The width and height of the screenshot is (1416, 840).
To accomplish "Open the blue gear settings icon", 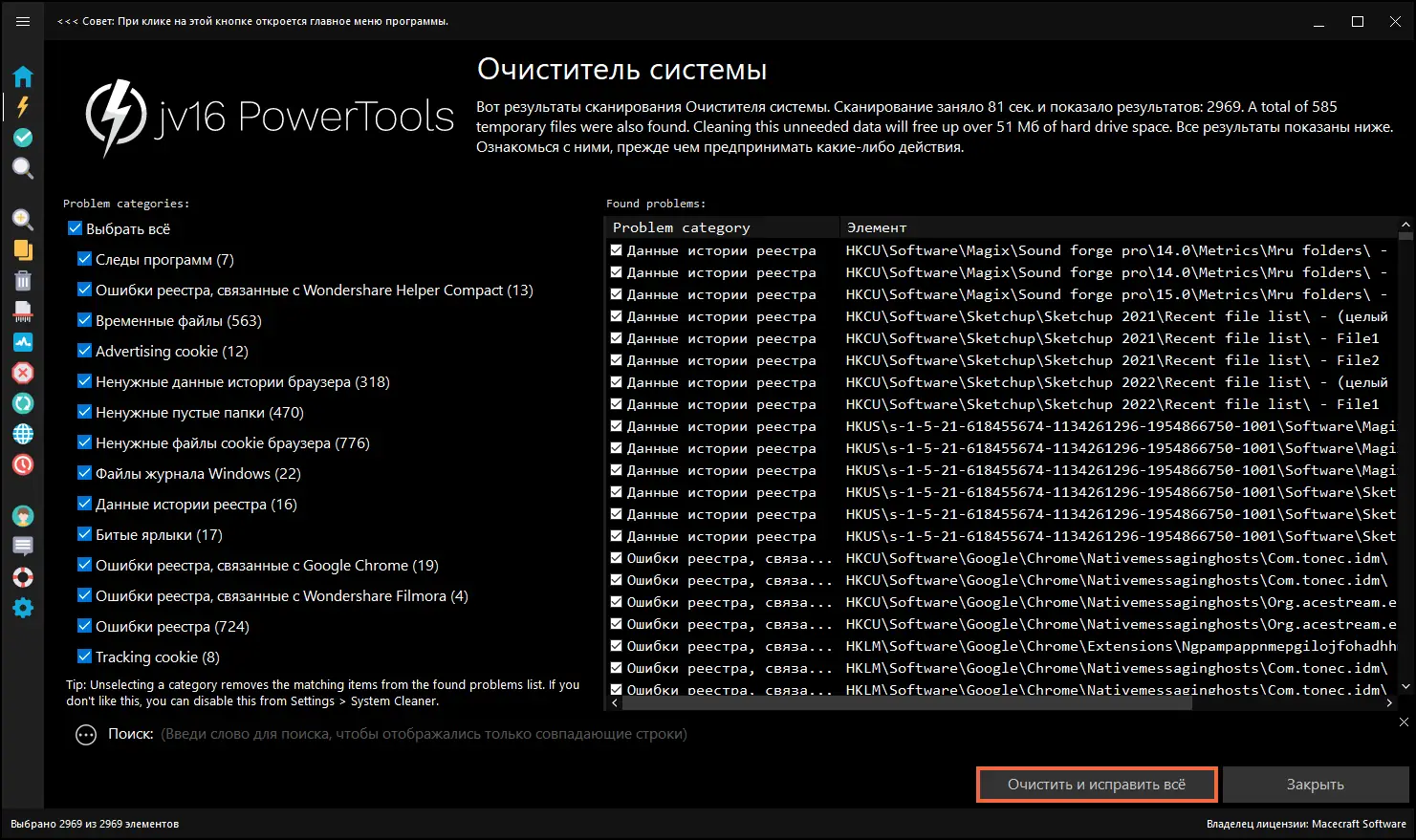I will (23, 608).
